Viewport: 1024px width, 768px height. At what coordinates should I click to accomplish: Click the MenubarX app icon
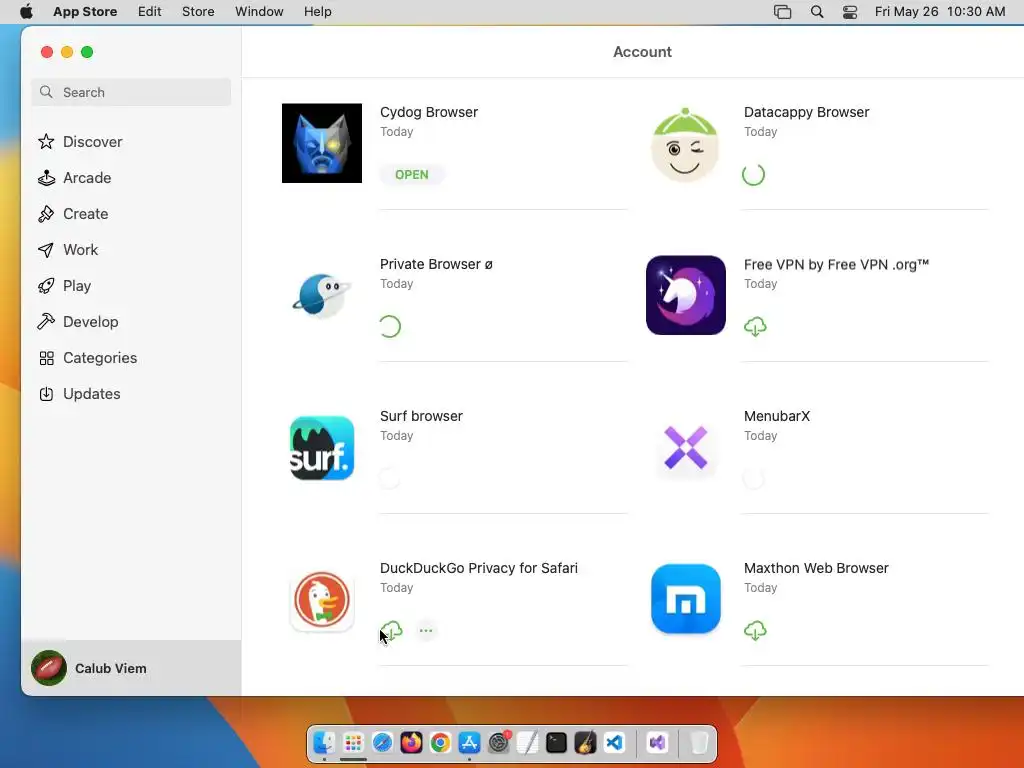[x=686, y=448]
